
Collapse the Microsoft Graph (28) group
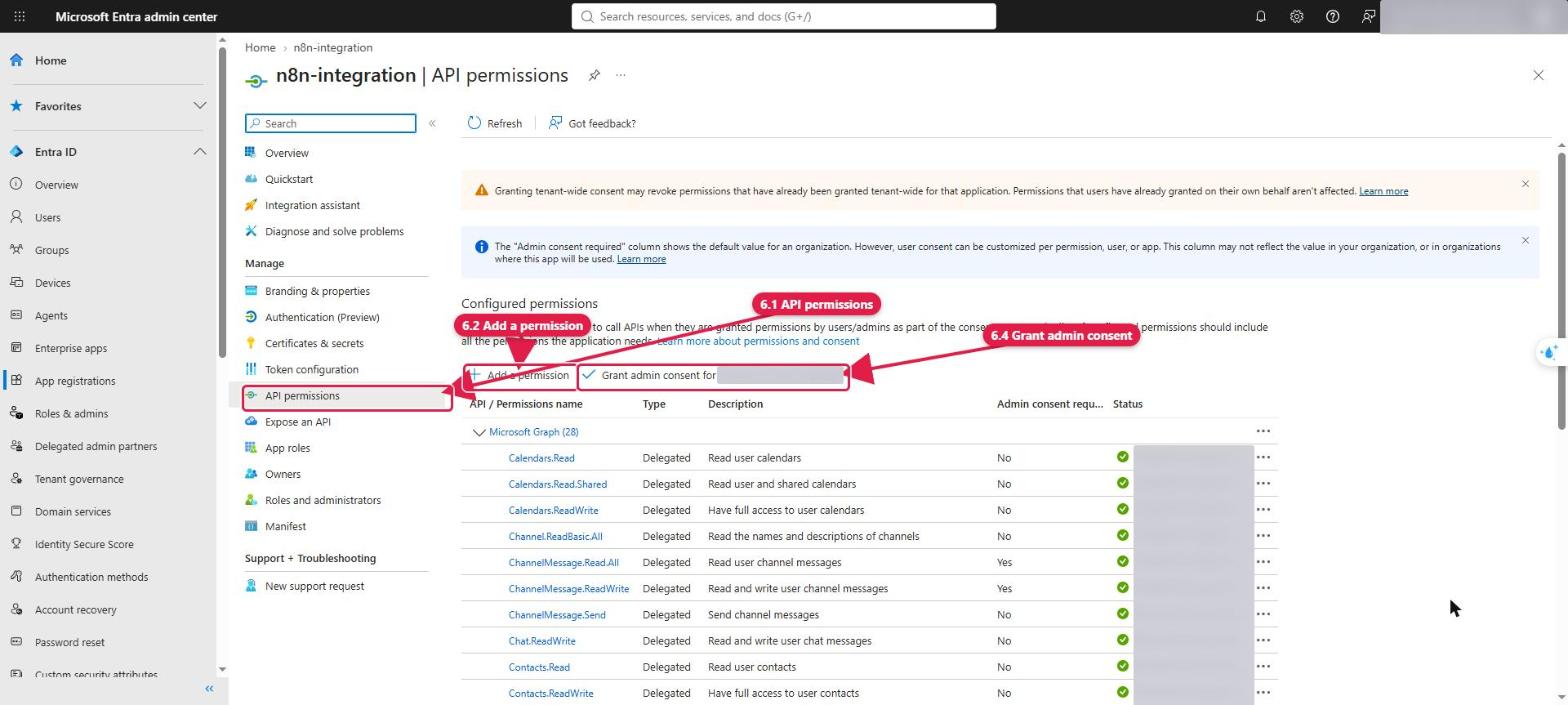pos(478,432)
